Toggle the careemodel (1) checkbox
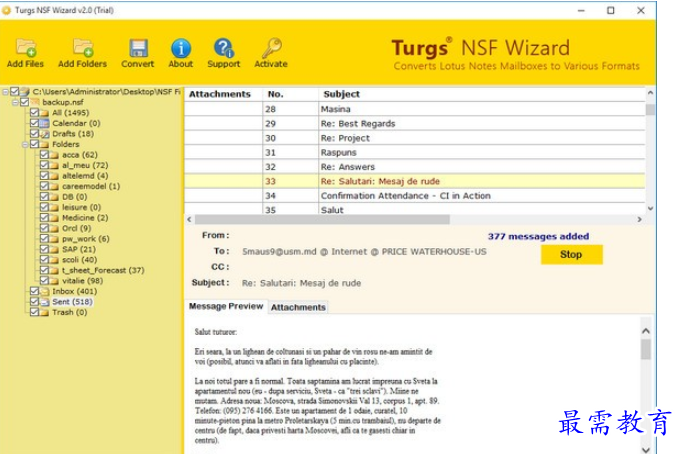This screenshot has width=680, height=454. [45, 186]
